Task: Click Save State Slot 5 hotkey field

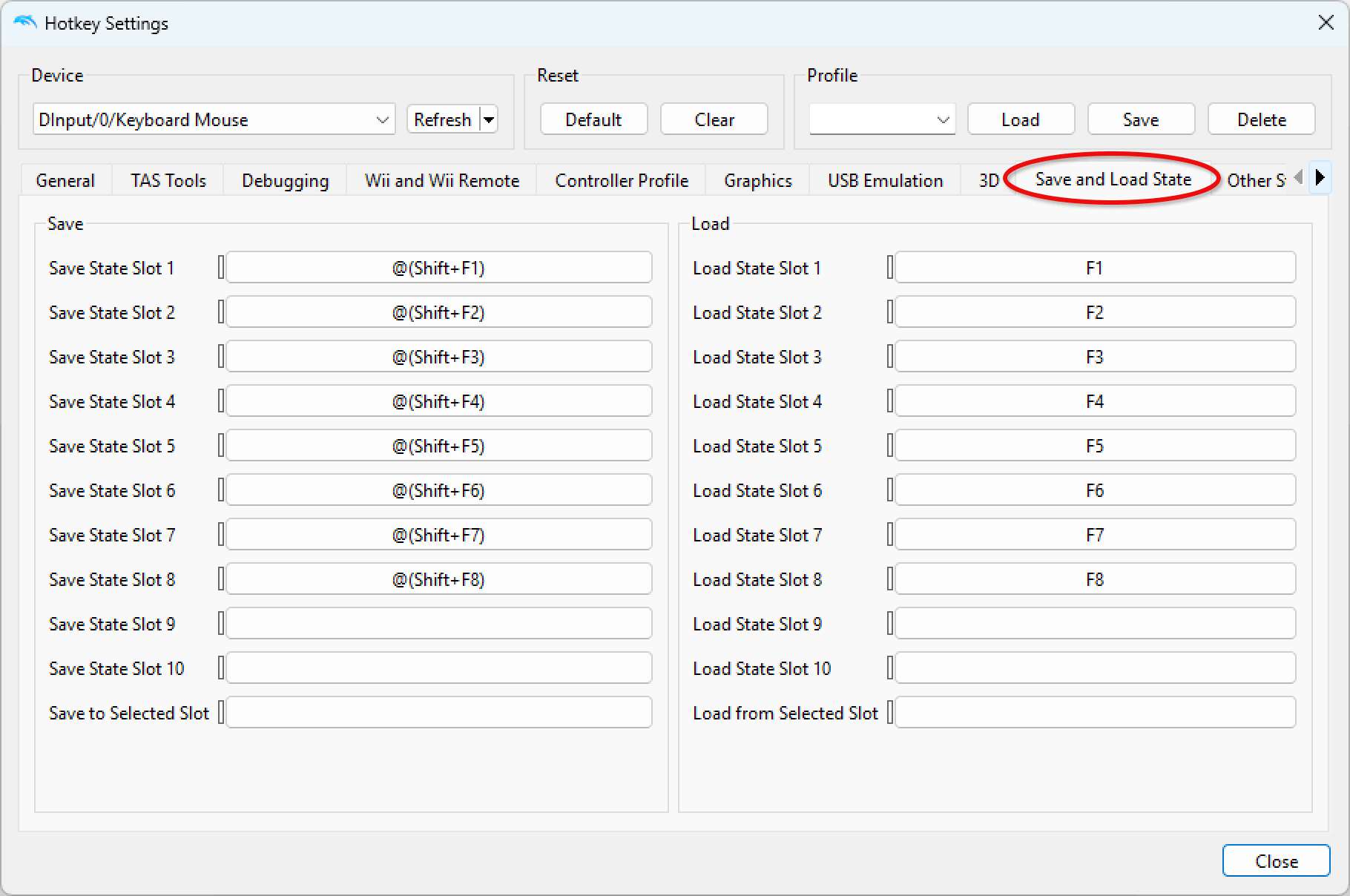Action: tap(439, 446)
